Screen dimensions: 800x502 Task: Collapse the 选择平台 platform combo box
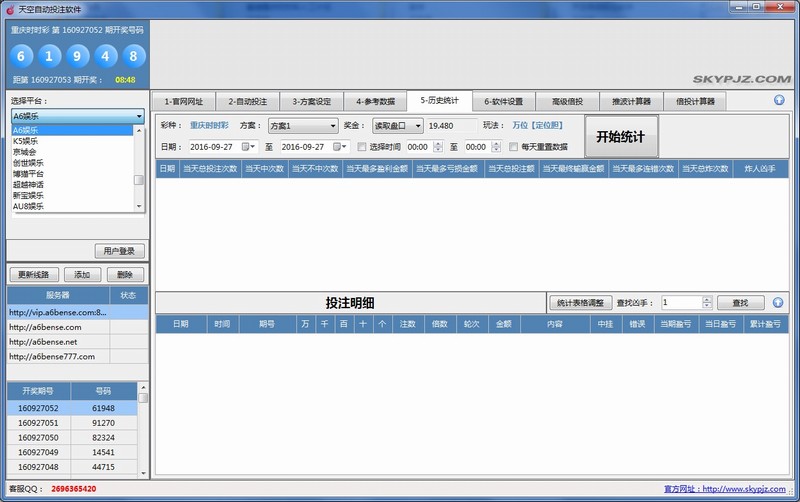tap(139, 116)
